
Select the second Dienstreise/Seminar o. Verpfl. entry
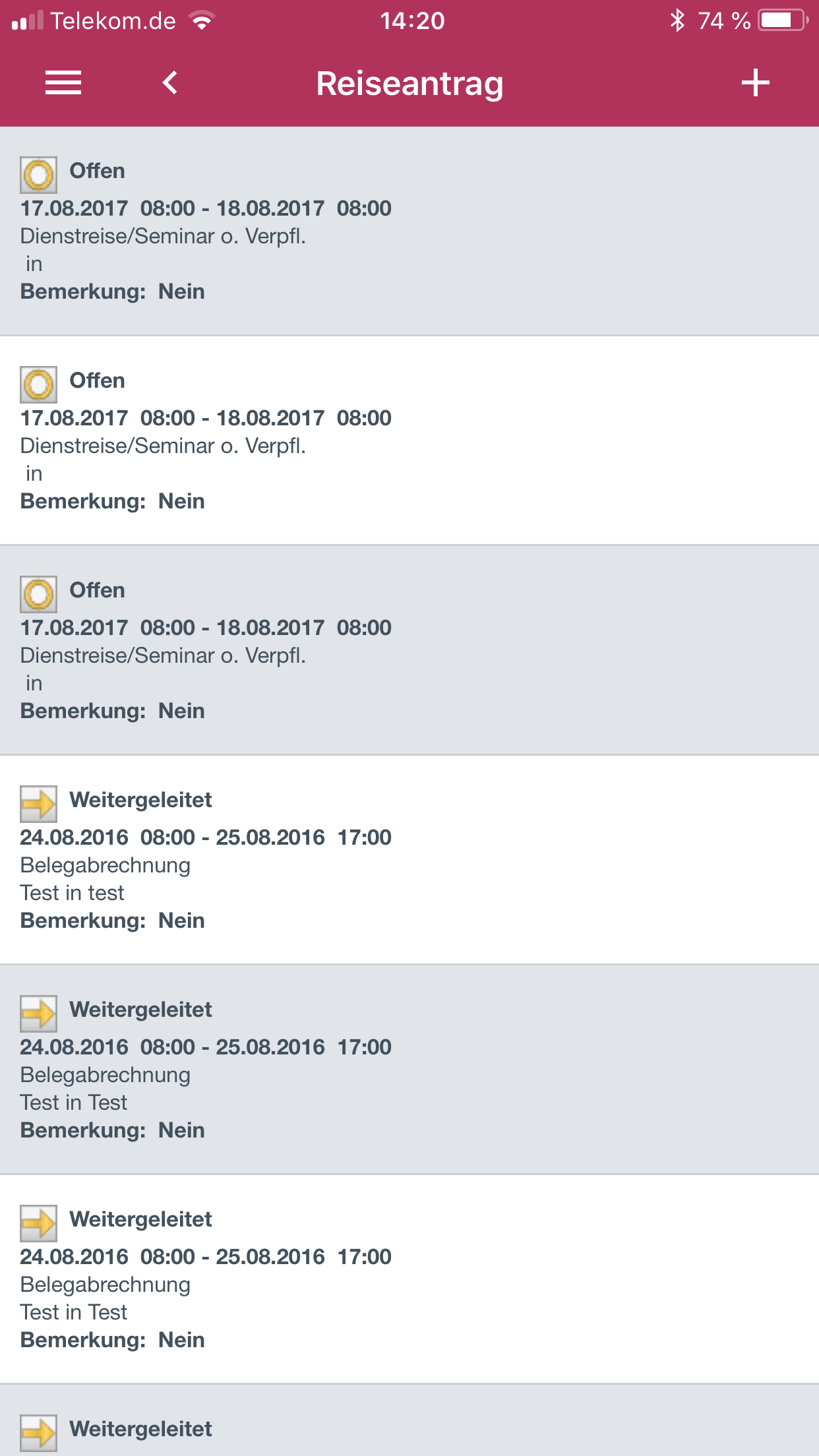[409, 440]
